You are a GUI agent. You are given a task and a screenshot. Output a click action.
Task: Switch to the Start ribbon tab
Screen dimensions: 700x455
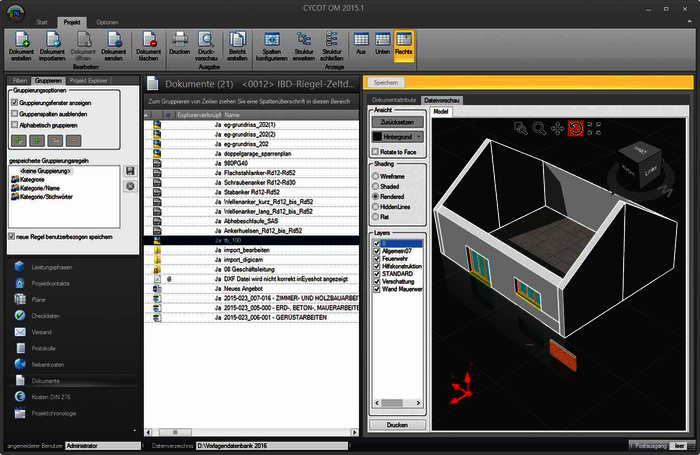(42, 22)
